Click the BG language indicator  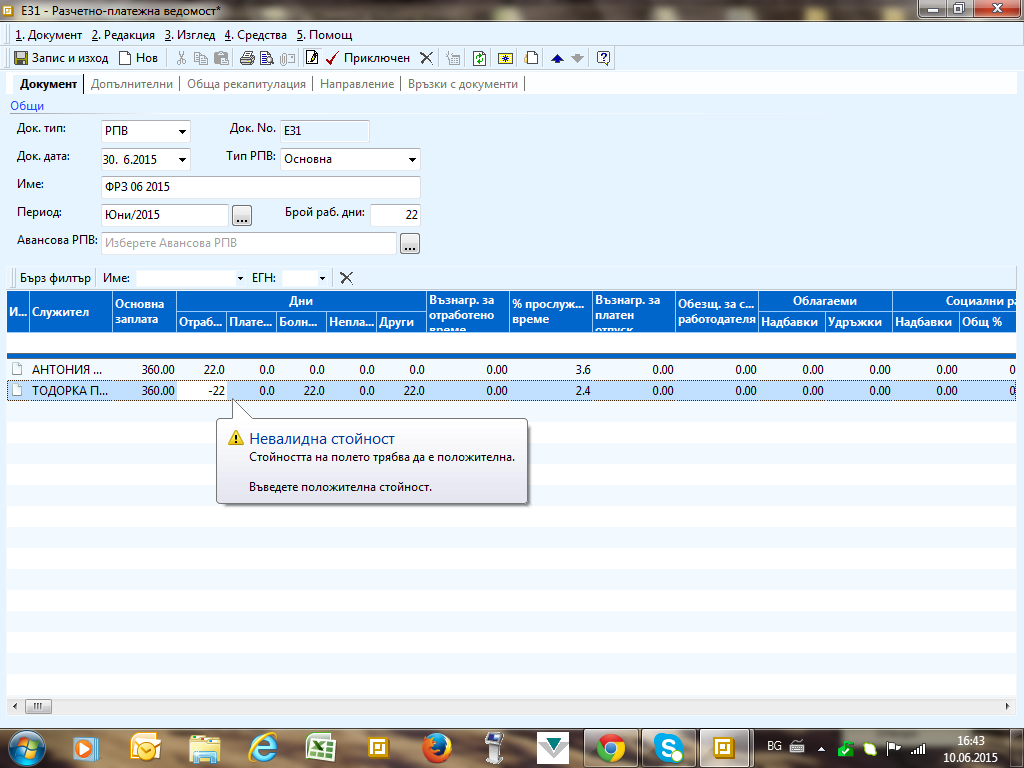[x=775, y=746]
